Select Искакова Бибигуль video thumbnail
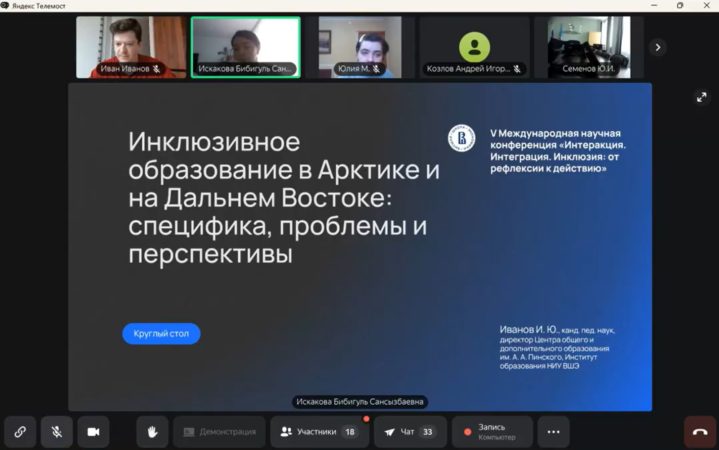The height and width of the screenshot is (450, 719). tap(246, 47)
